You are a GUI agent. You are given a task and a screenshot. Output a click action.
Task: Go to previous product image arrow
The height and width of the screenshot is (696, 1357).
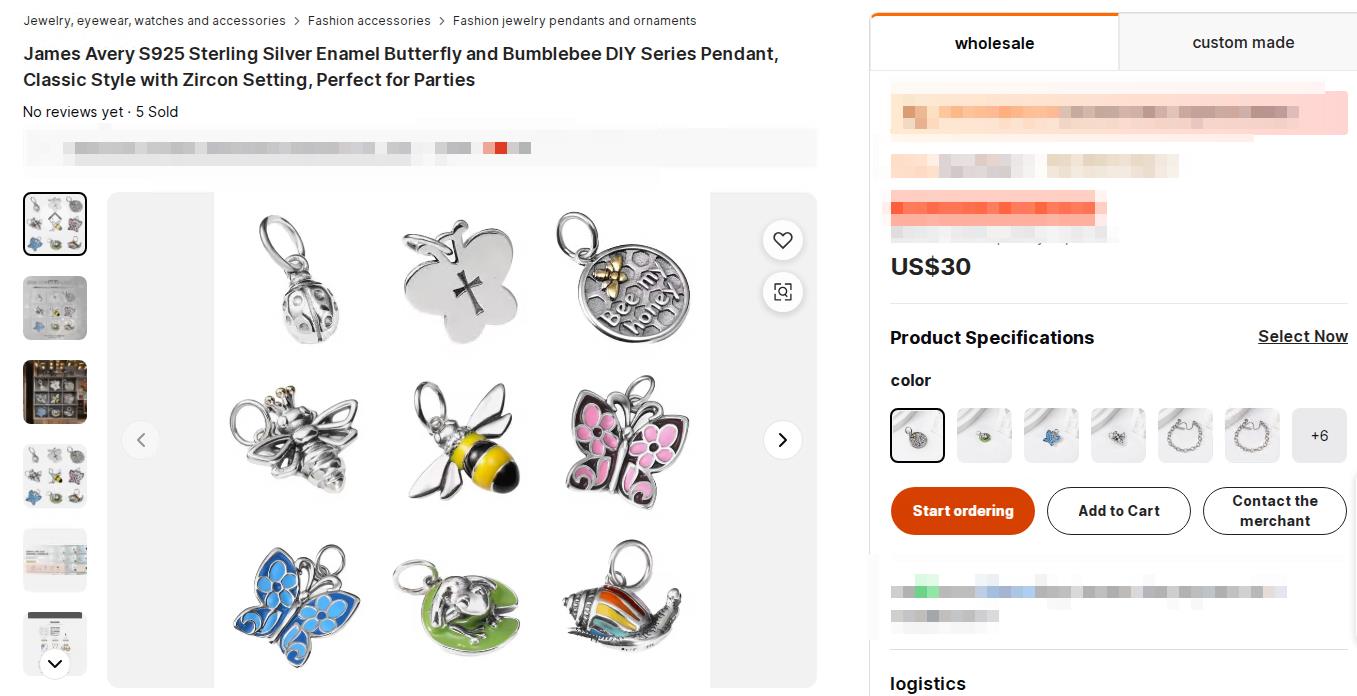point(141,440)
